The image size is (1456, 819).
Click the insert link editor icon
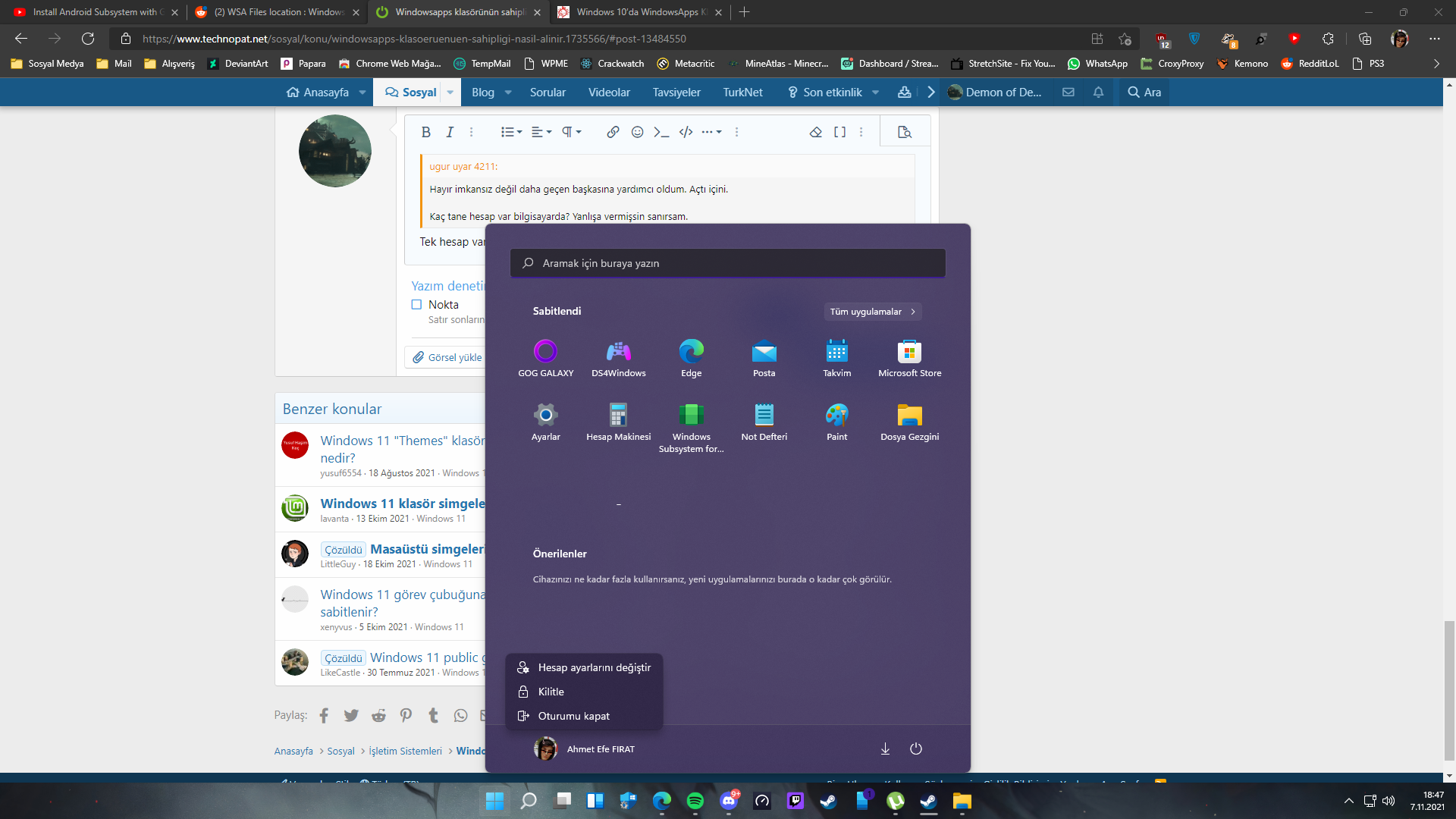pyautogui.click(x=613, y=132)
